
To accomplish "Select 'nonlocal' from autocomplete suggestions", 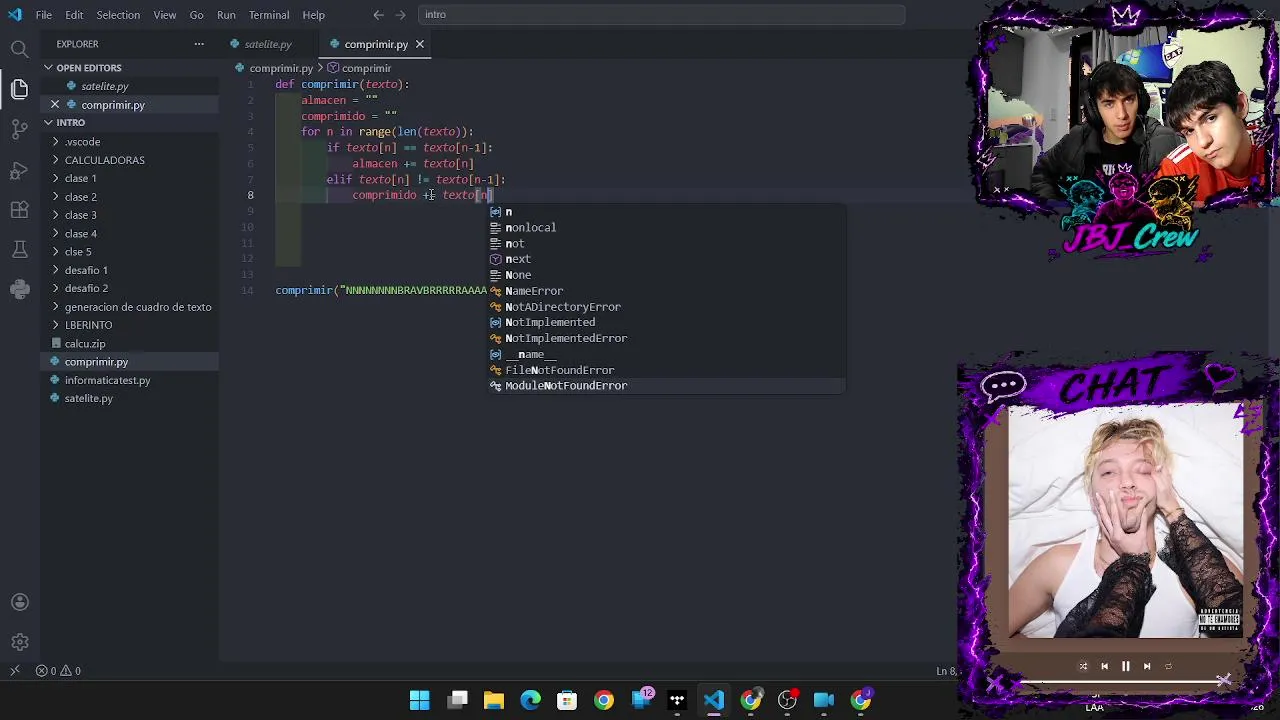I will [666, 228].
